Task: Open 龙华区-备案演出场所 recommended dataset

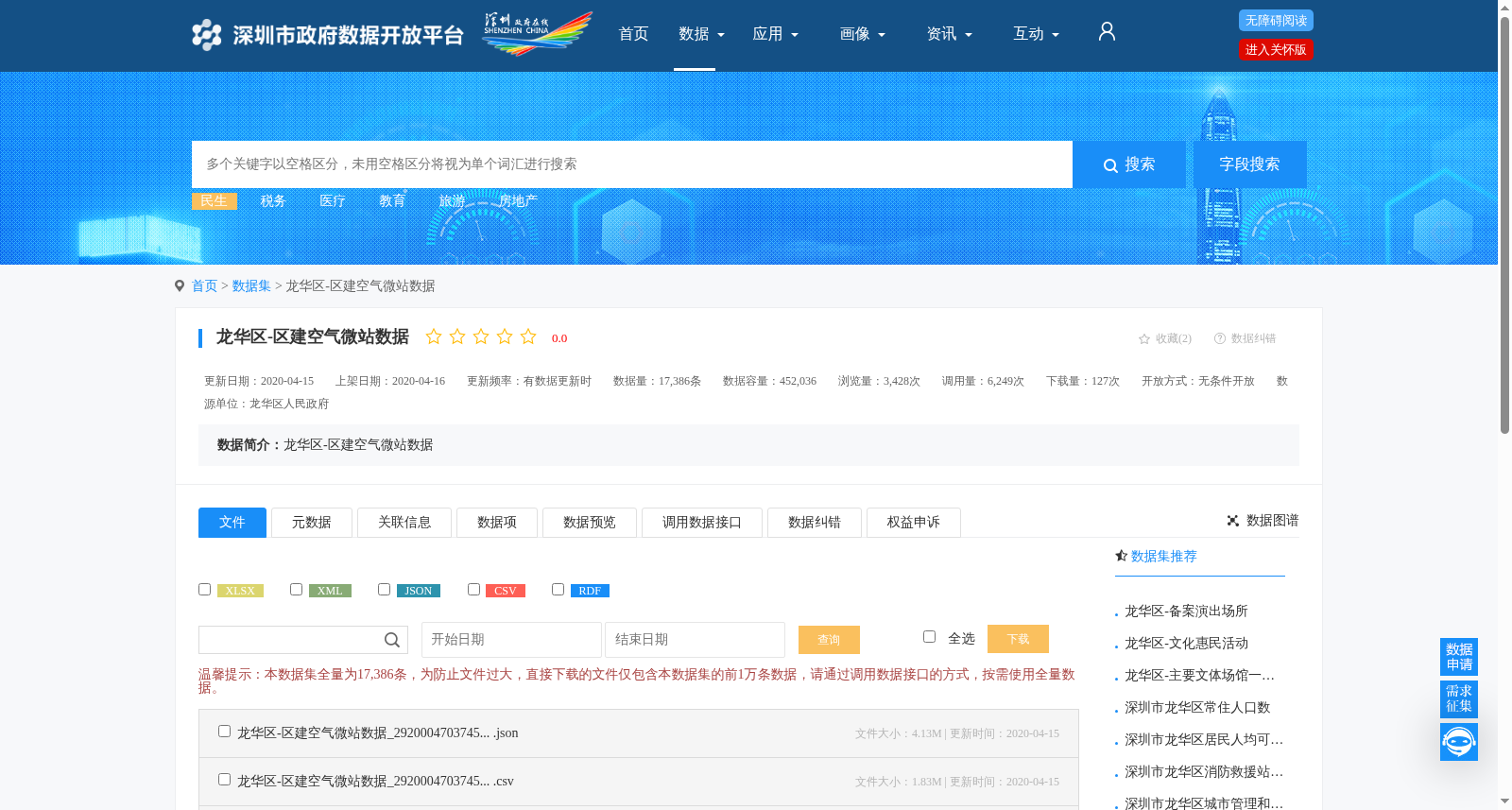Action: click(x=1186, y=612)
